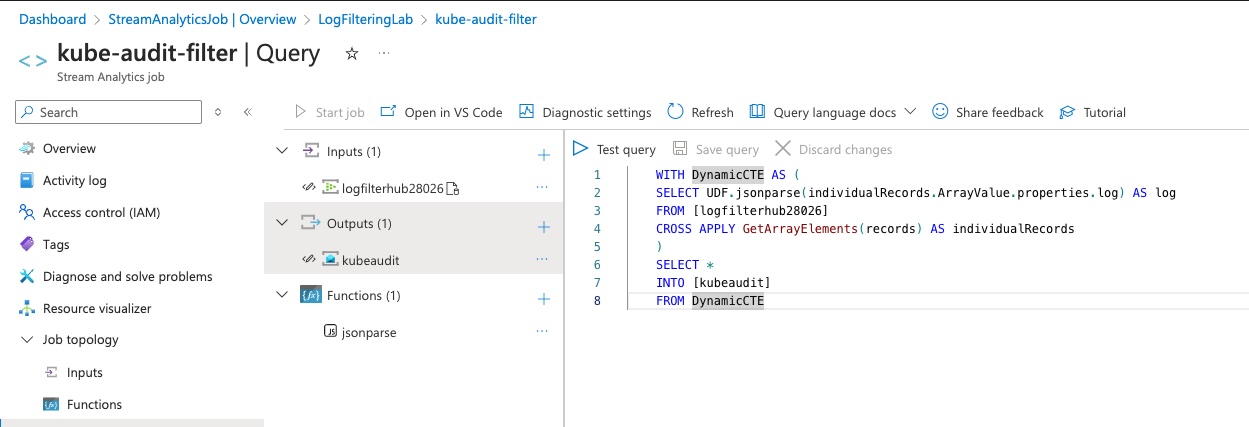Place cursor on 'FROM DynamicCTE' line 8

[709, 301]
